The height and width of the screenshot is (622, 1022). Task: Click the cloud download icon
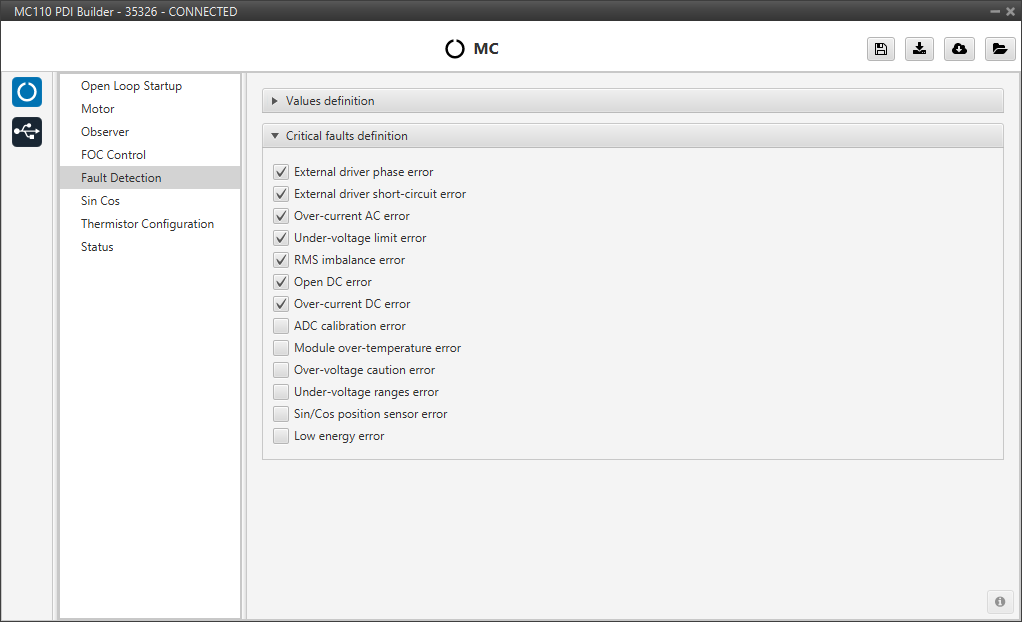(x=959, y=49)
